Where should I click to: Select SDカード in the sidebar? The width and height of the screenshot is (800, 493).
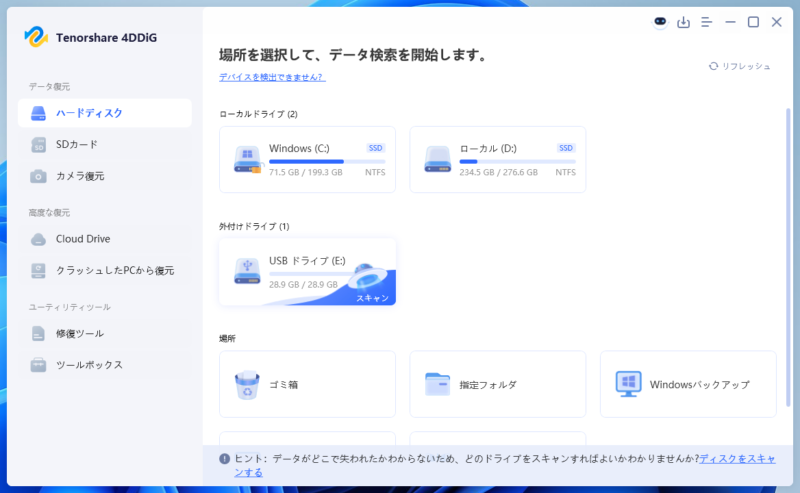pos(77,144)
